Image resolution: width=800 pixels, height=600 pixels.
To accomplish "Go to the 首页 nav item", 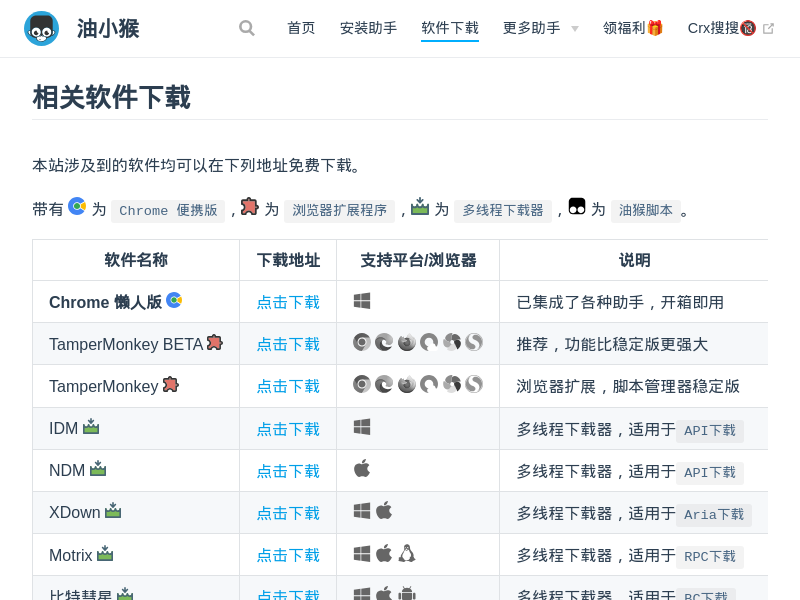I will (x=301, y=28).
